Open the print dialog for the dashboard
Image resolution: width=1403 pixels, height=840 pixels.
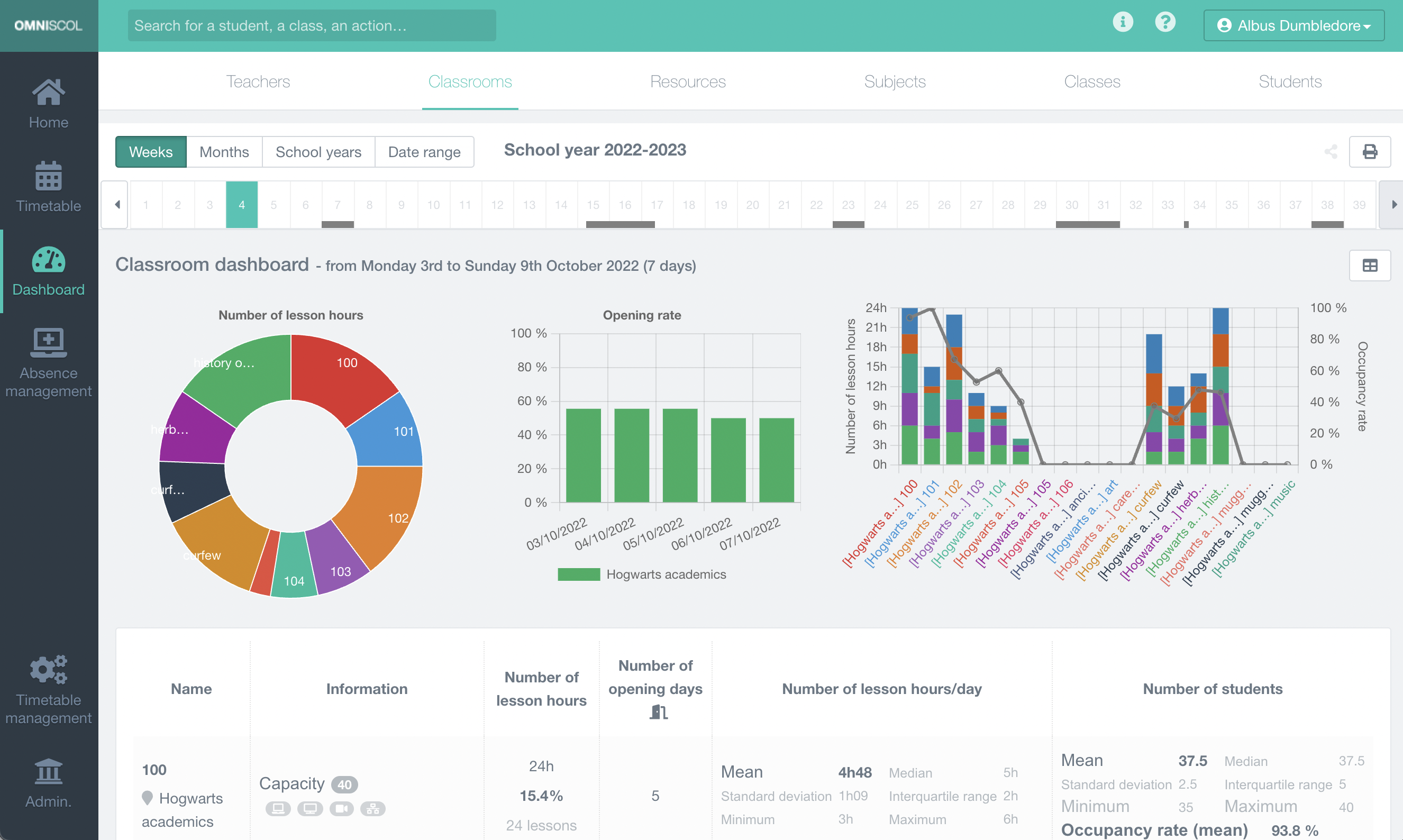pyautogui.click(x=1370, y=151)
